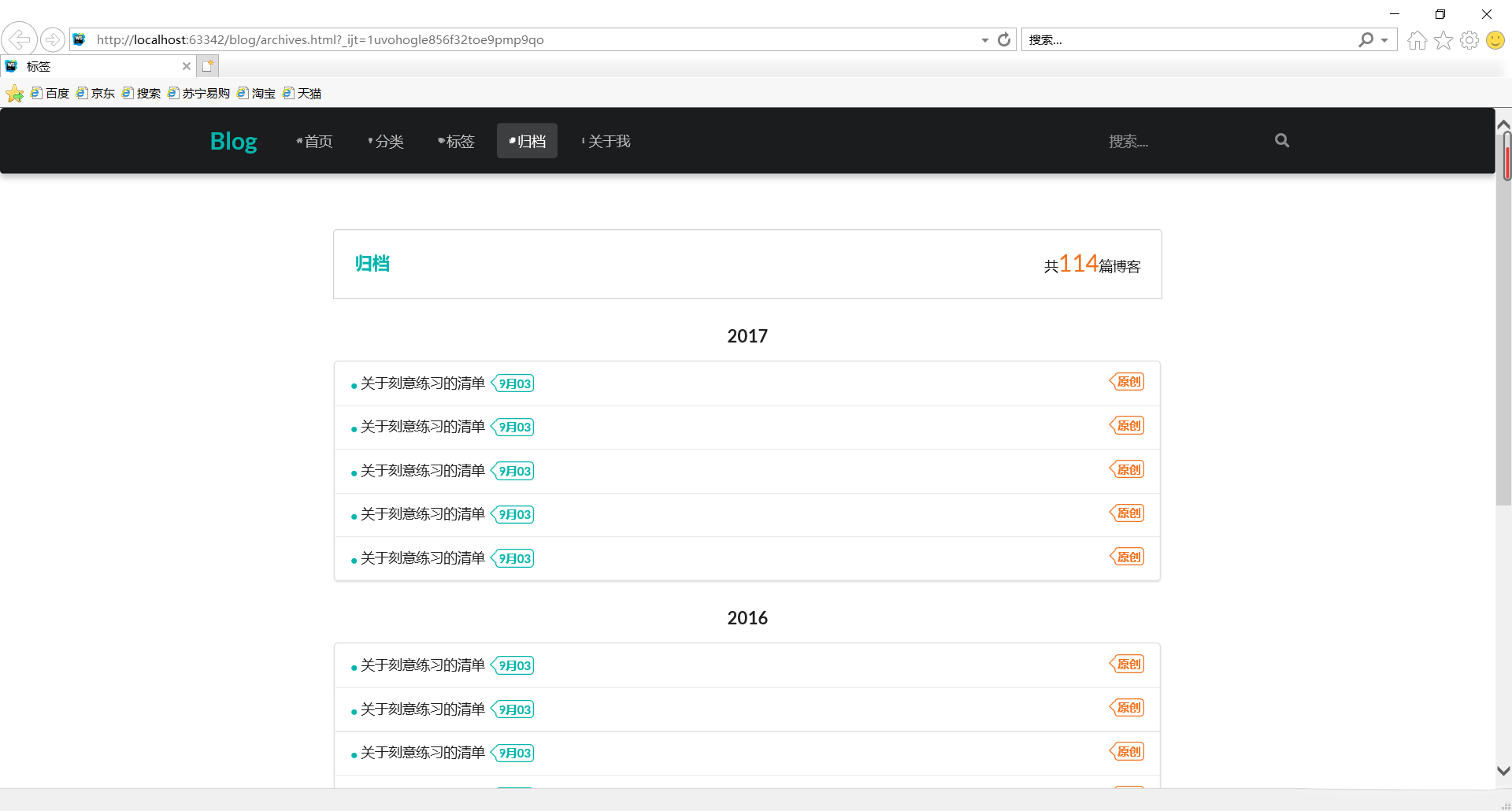Click the 9月03 date tag on first 2017 post

[513, 383]
